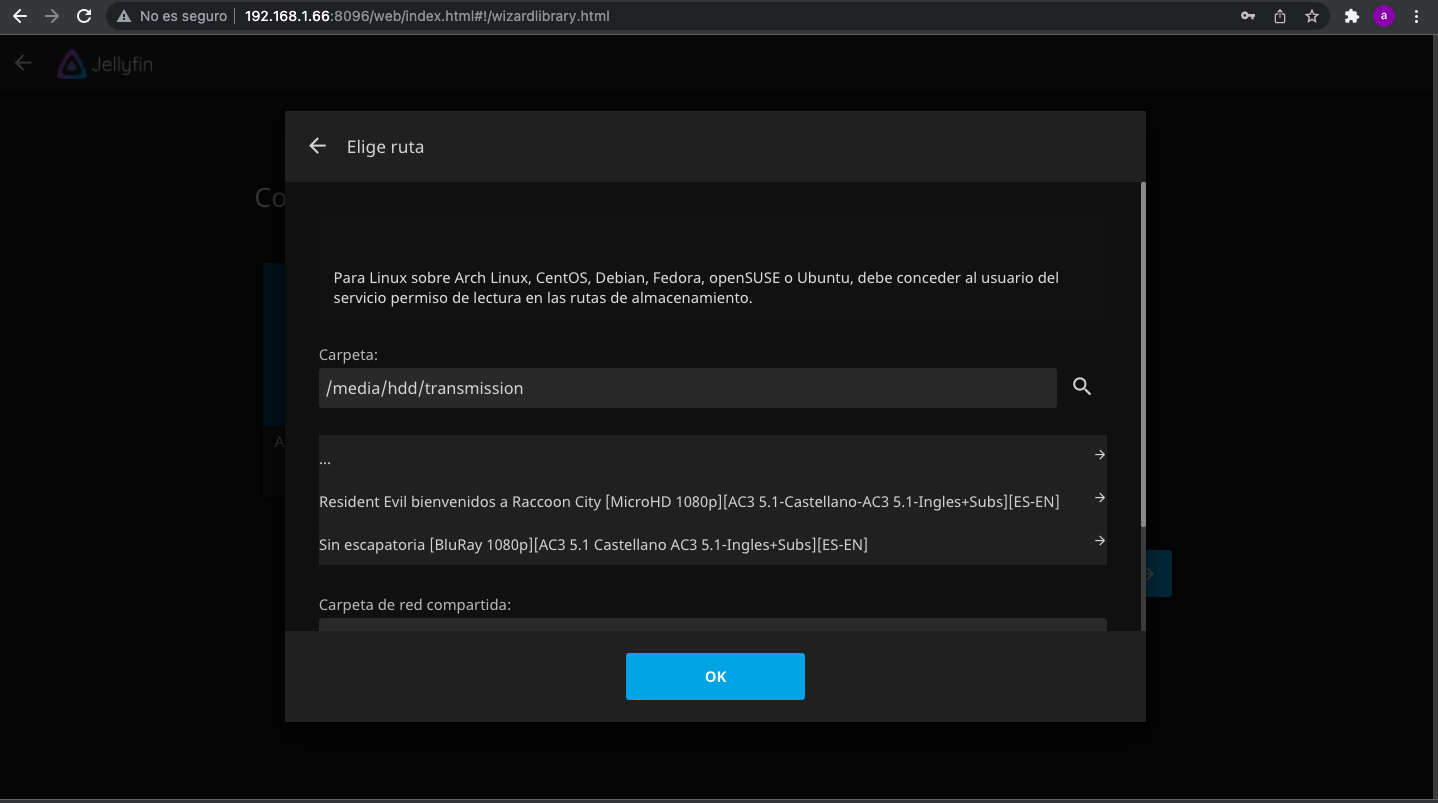Image resolution: width=1438 pixels, height=803 pixels.
Task: Click the Jellyfin logo in header
Action: click(x=105, y=65)
